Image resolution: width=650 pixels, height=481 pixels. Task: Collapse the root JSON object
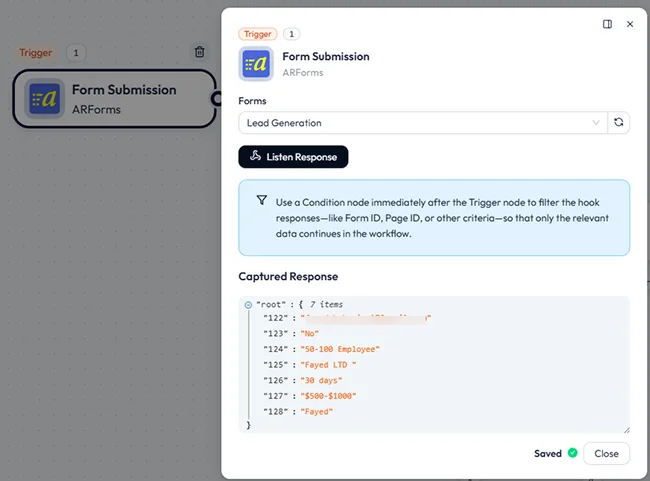tap(248, 304)
